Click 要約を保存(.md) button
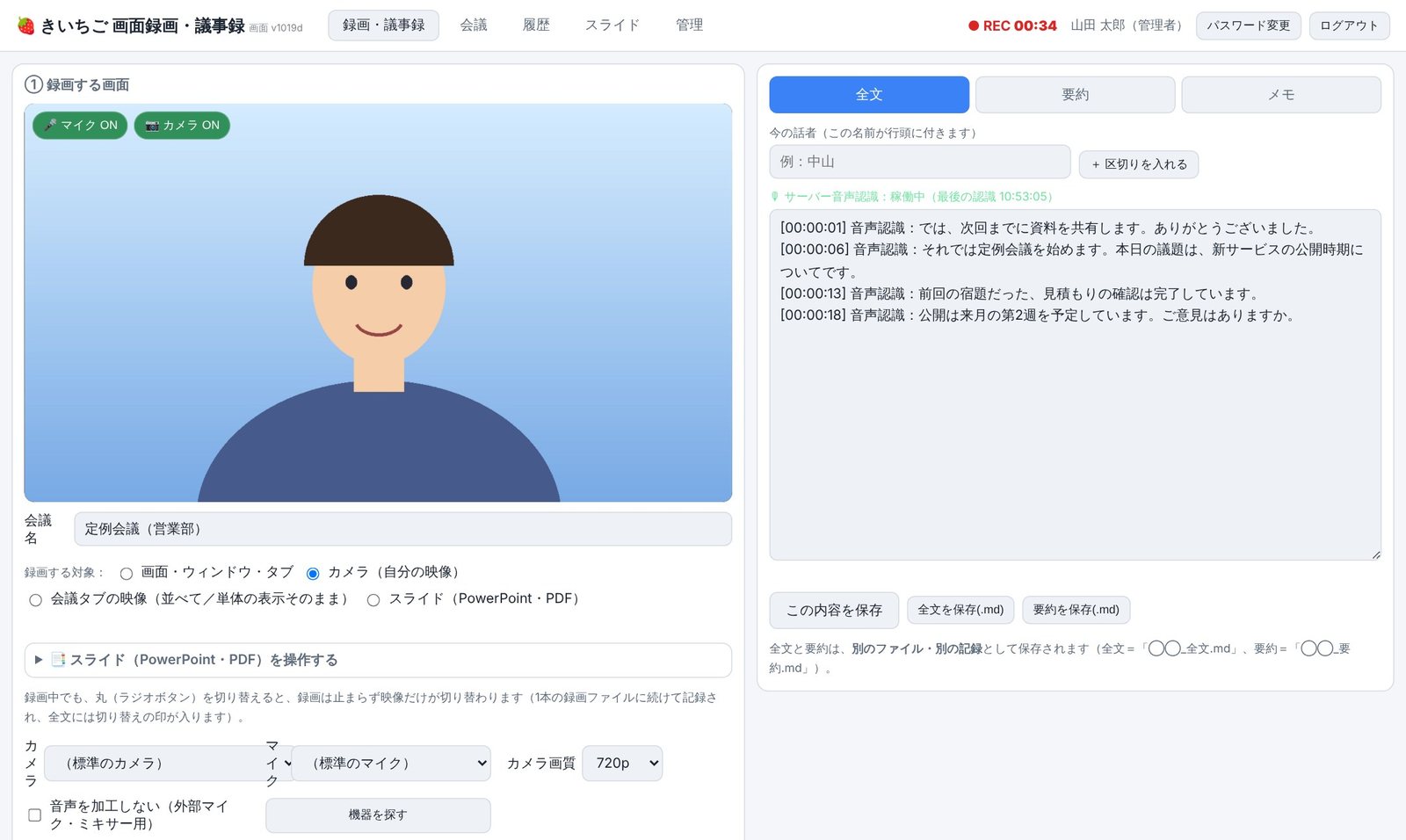This screenshot has width=1406, height=840. (x=1076, y=610)
